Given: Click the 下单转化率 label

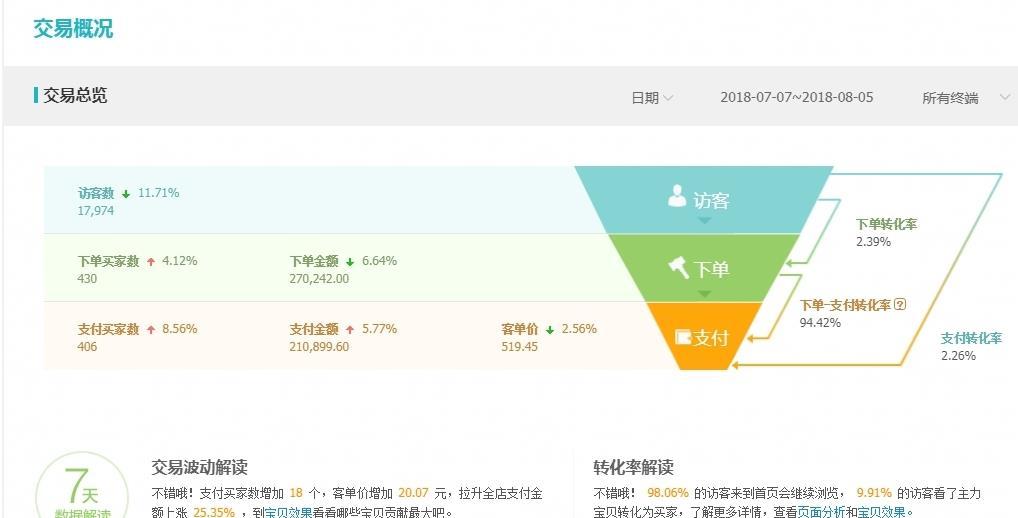Looking at the screenshot, I should tap(887, 224).
